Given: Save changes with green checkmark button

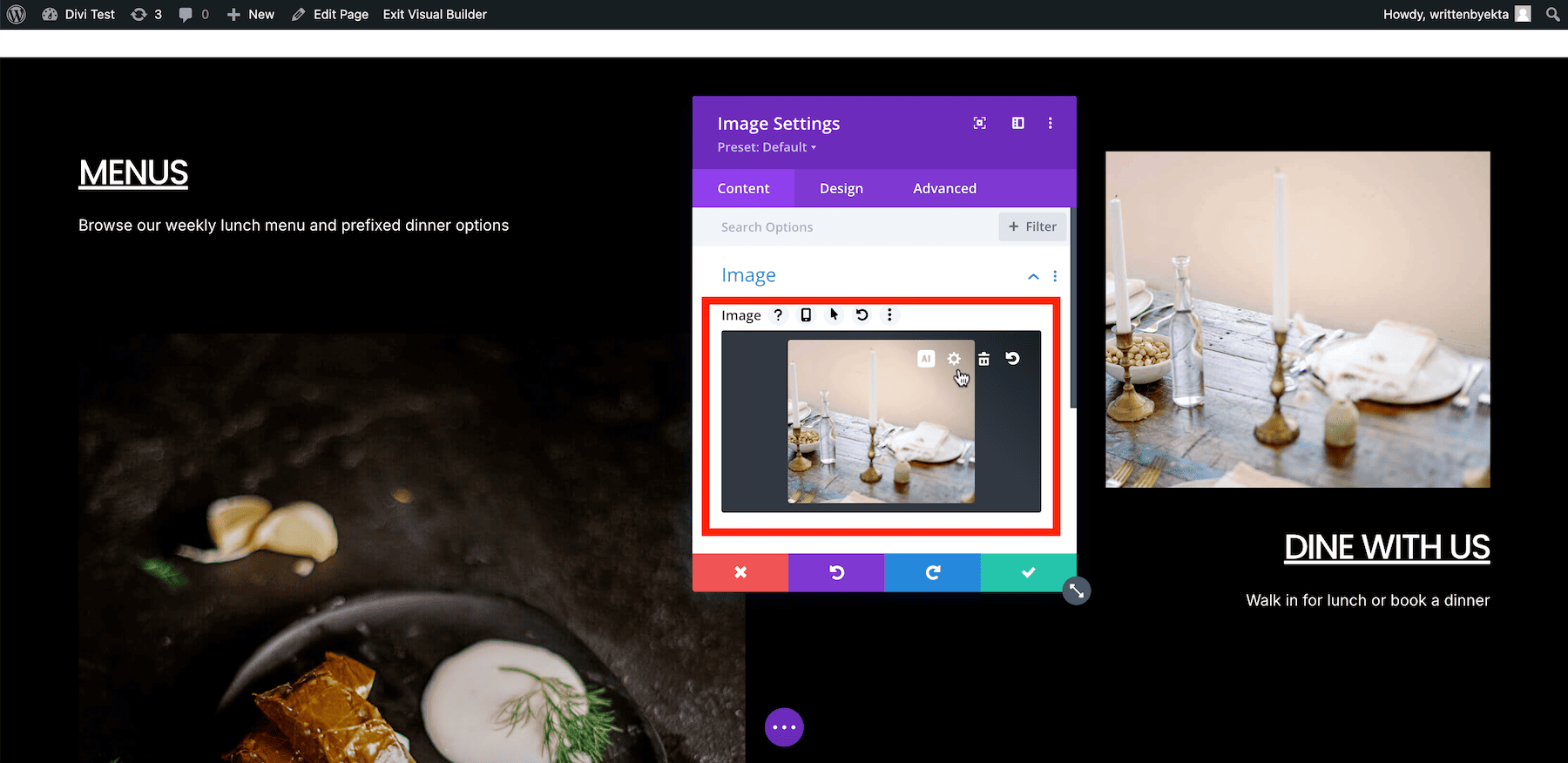Looking at the screenshot, I should (x=1028, y=572).
